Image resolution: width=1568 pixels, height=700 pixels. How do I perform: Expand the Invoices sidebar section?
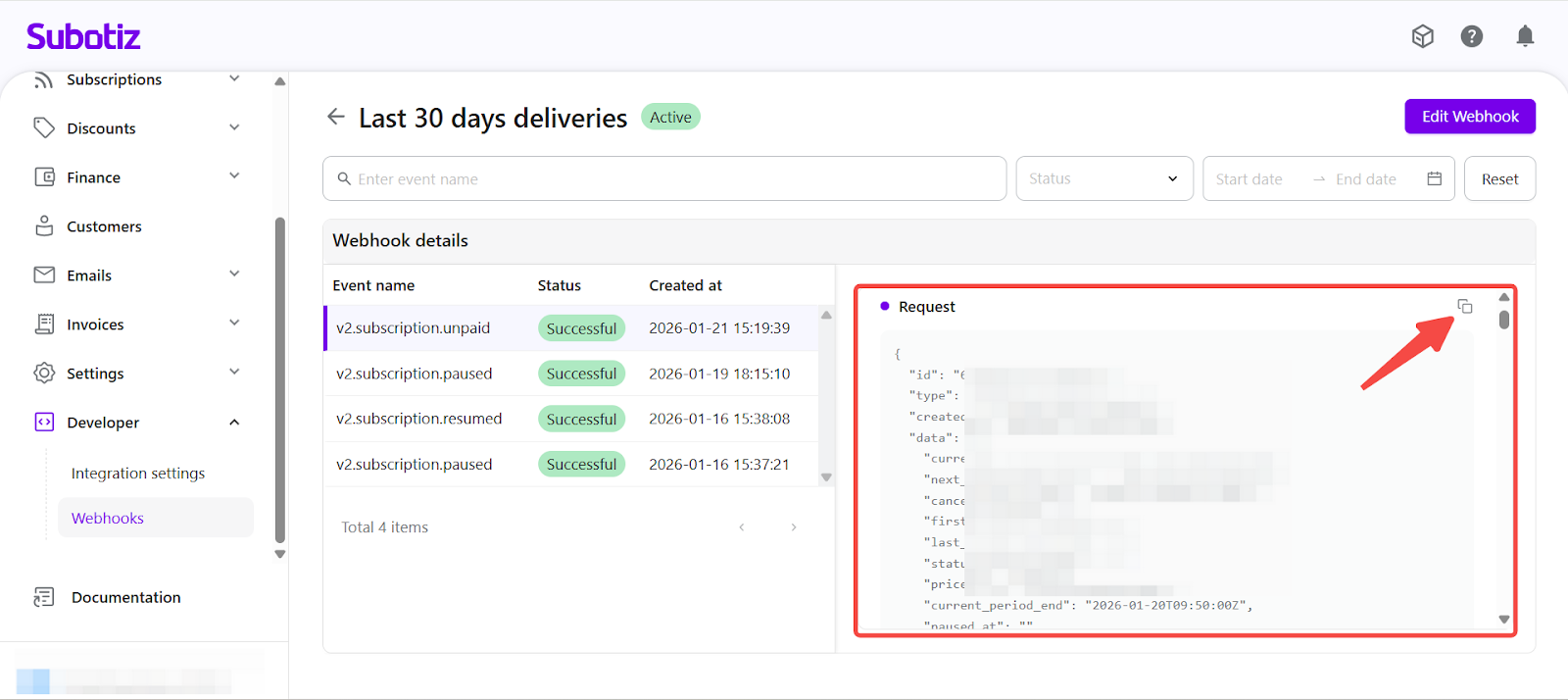(x=234, y=324)
